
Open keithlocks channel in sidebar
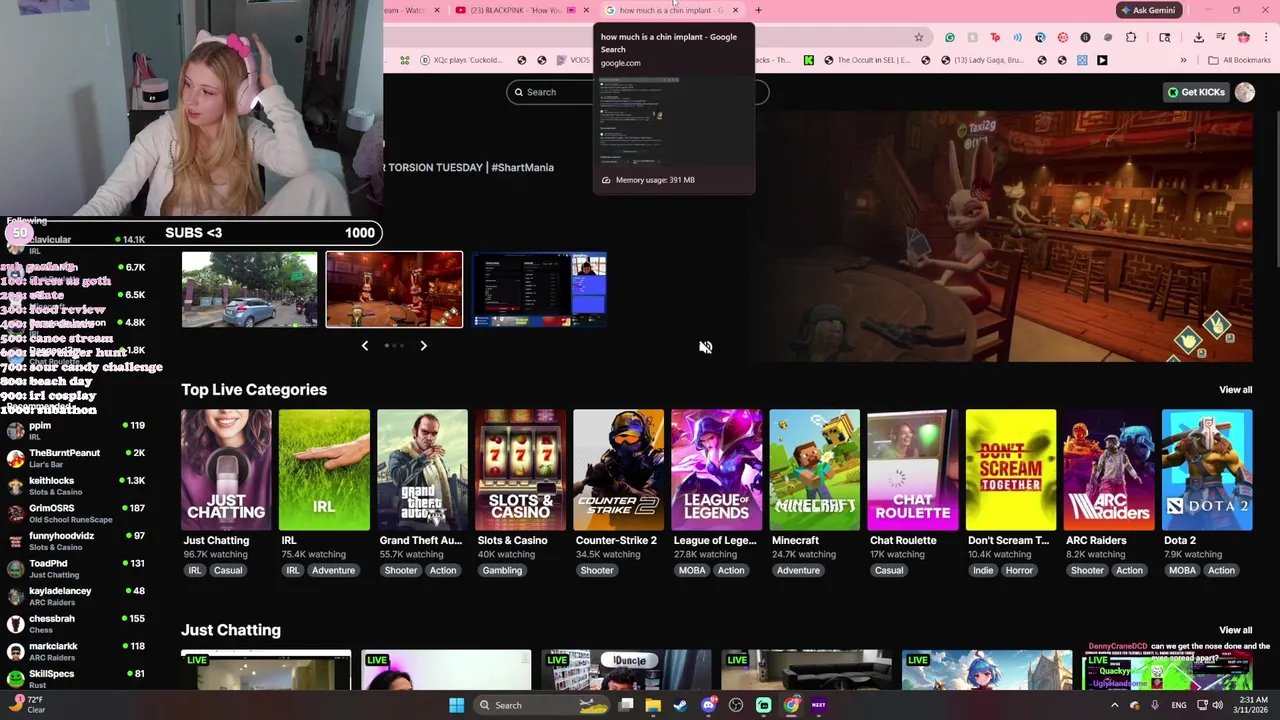(77, 486)
